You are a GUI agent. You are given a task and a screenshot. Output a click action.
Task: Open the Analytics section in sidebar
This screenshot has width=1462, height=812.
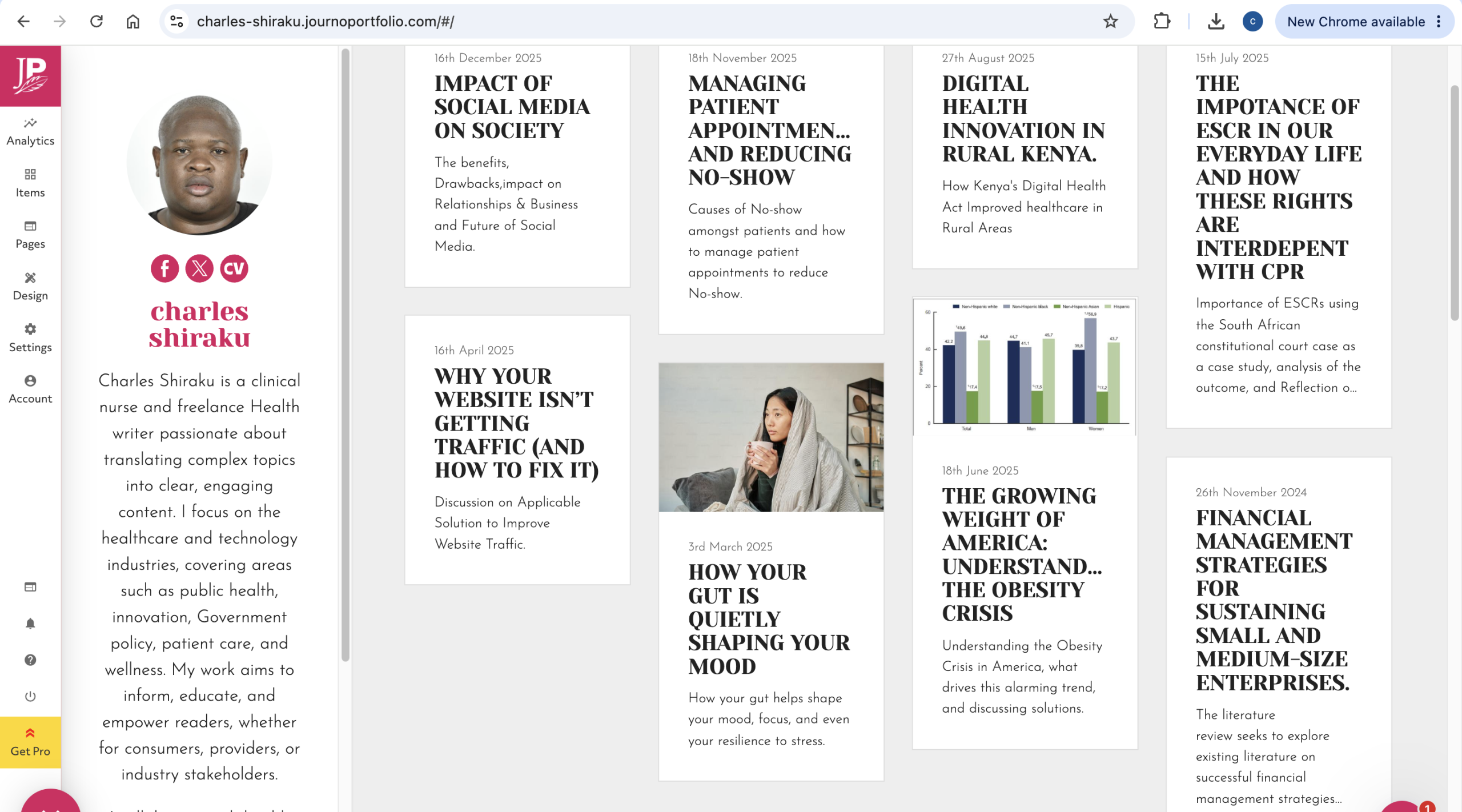pos(30,132)
